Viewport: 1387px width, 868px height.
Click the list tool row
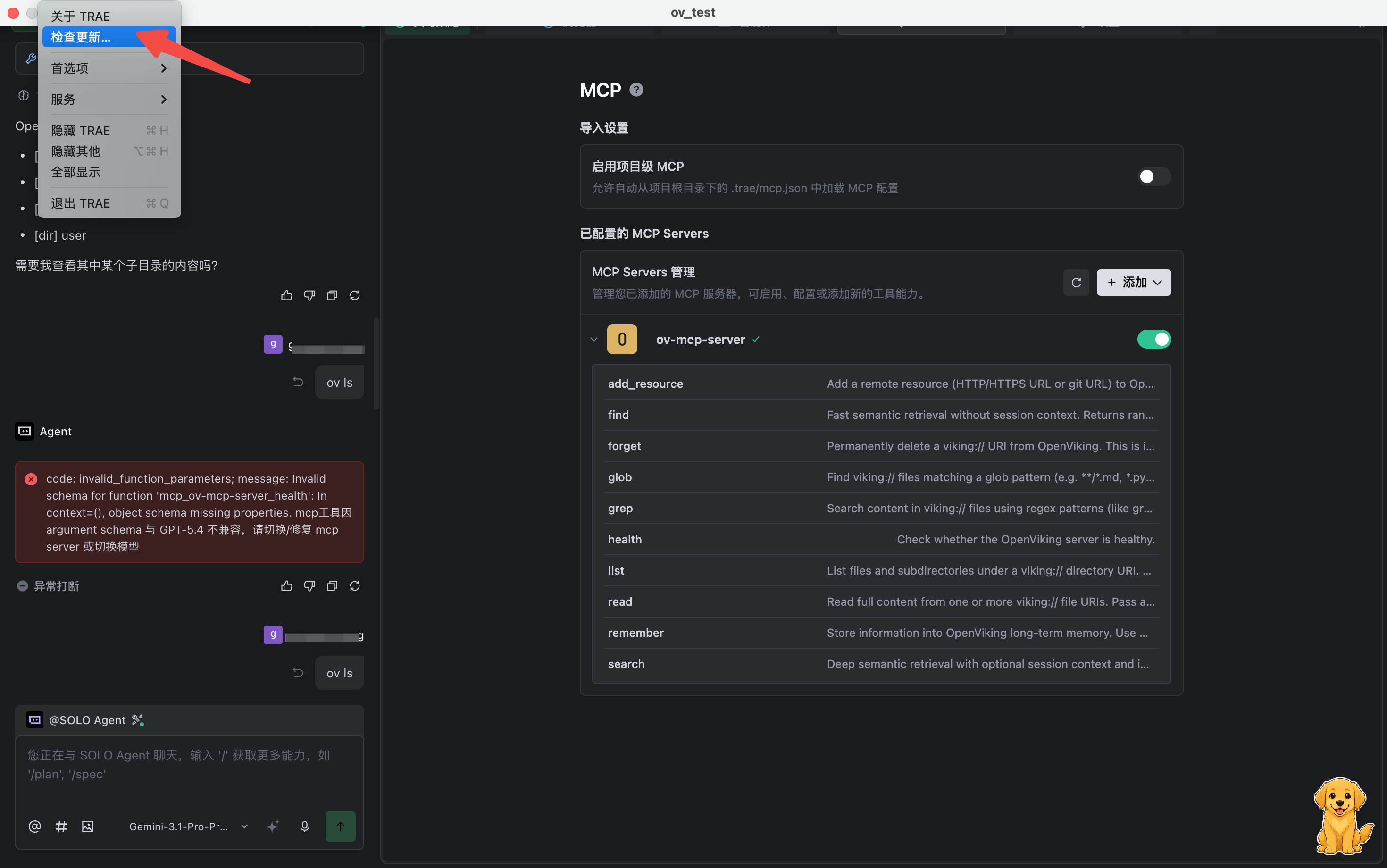(x=881, y=570)
